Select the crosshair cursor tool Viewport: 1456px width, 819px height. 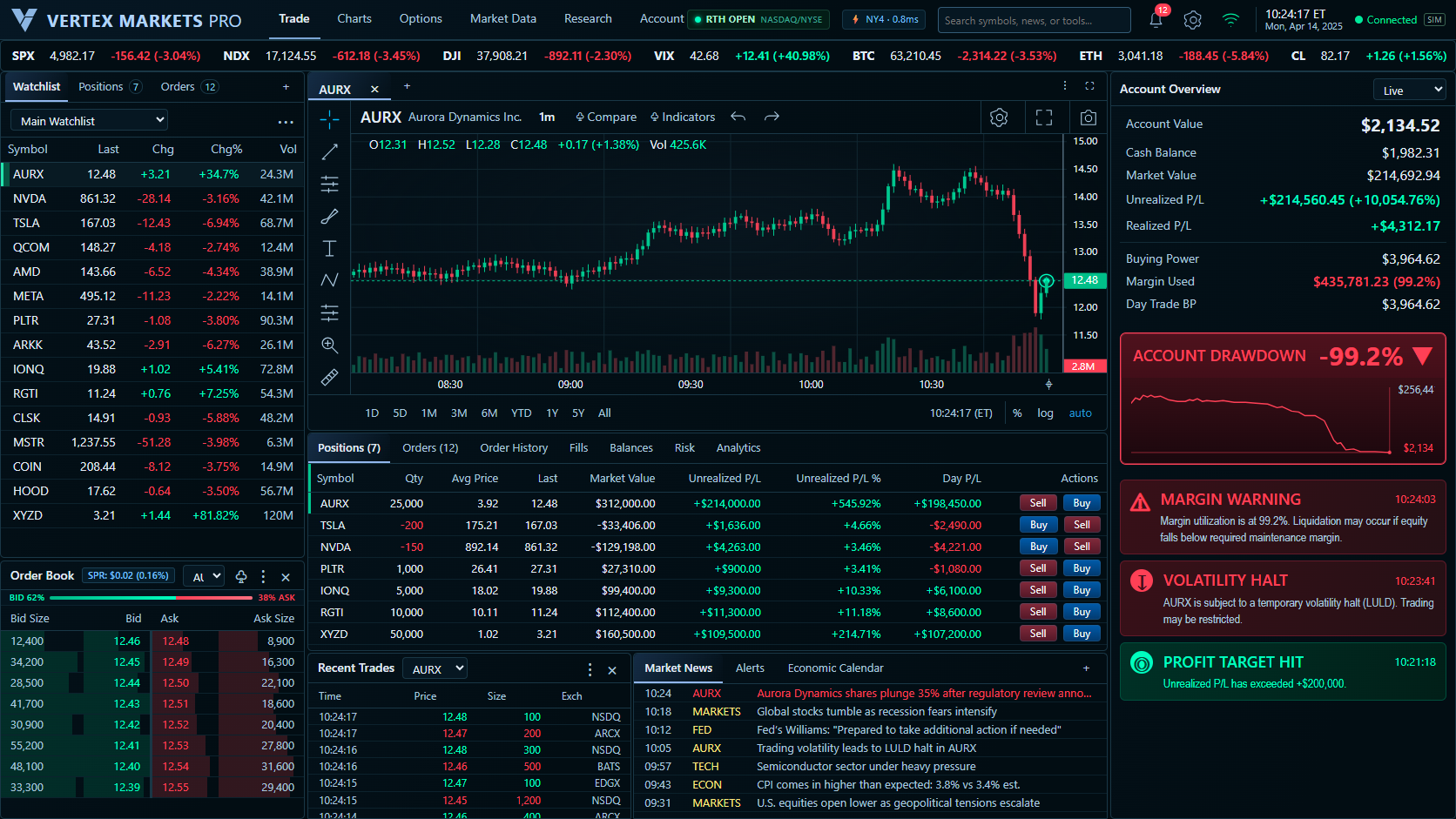point(329,119)
